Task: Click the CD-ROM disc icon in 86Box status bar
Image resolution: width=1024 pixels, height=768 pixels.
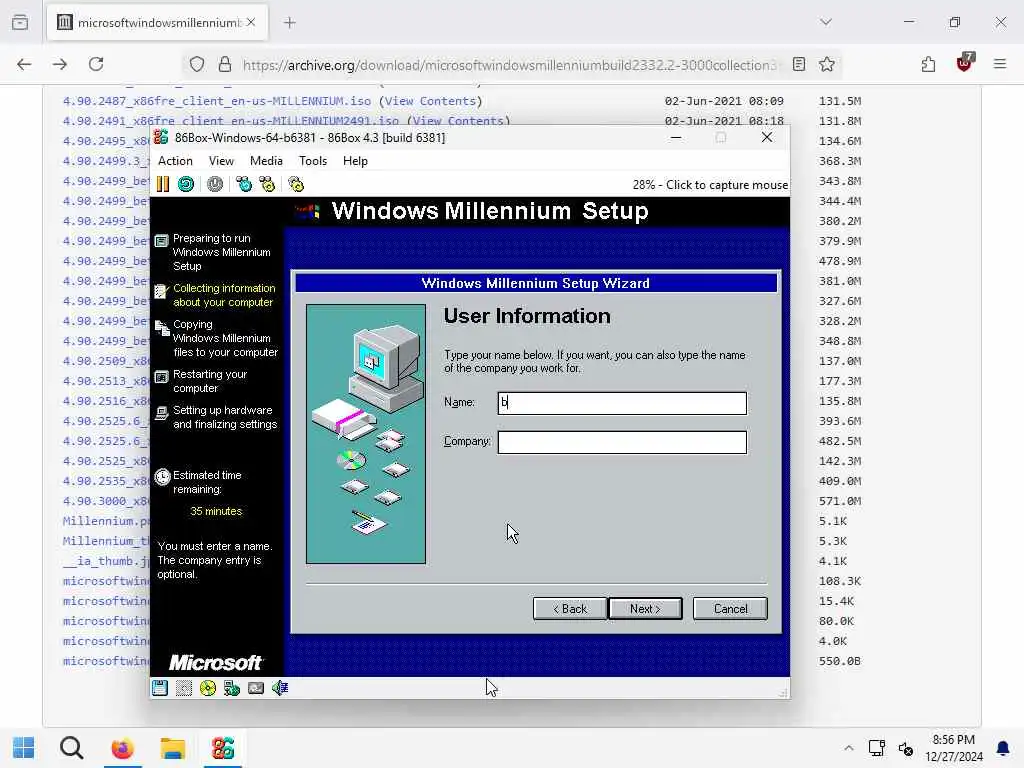Action: point(208,688)
